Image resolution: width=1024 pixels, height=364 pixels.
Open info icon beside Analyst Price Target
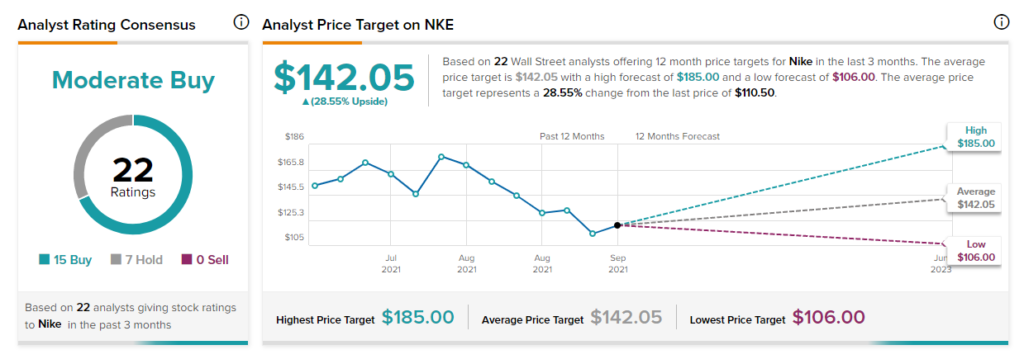(1000, 23)
